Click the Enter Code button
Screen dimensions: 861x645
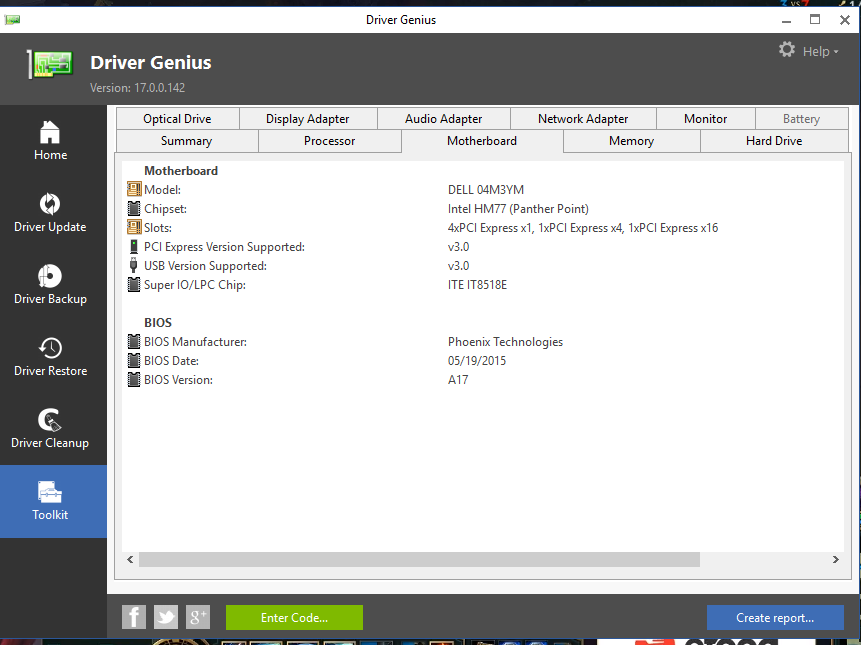[294, 618]
